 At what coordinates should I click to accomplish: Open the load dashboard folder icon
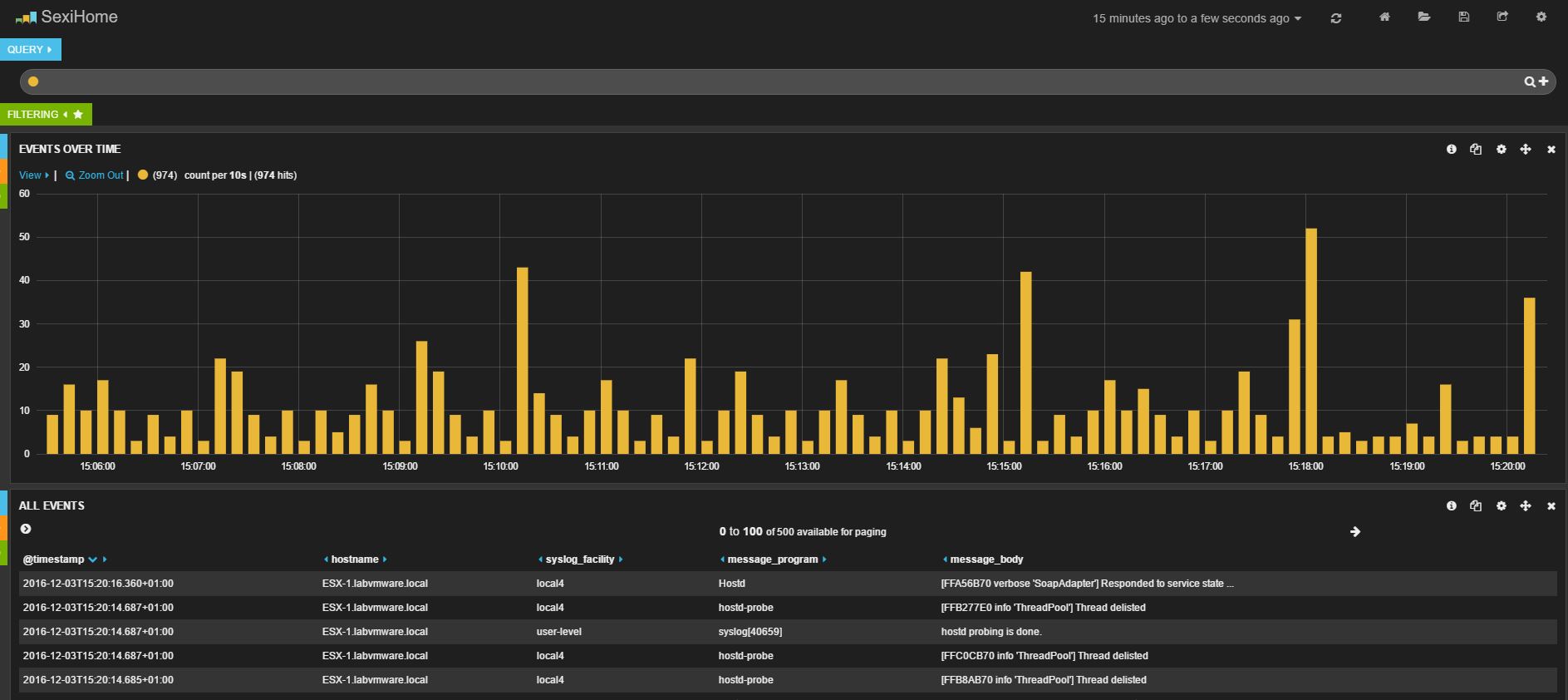tap(1424, 17)
